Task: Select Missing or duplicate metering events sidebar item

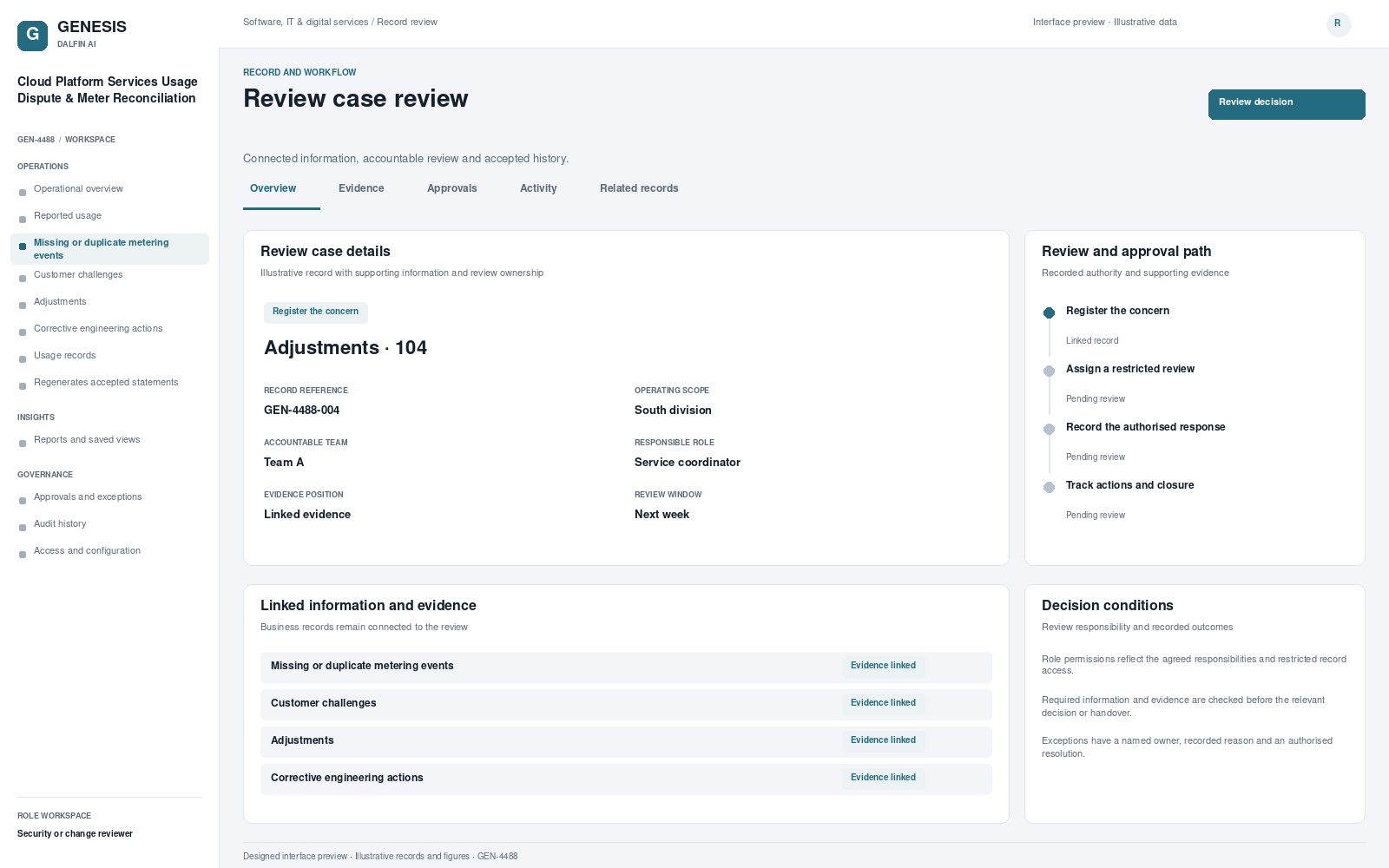Action: click(x=109, y=249)
